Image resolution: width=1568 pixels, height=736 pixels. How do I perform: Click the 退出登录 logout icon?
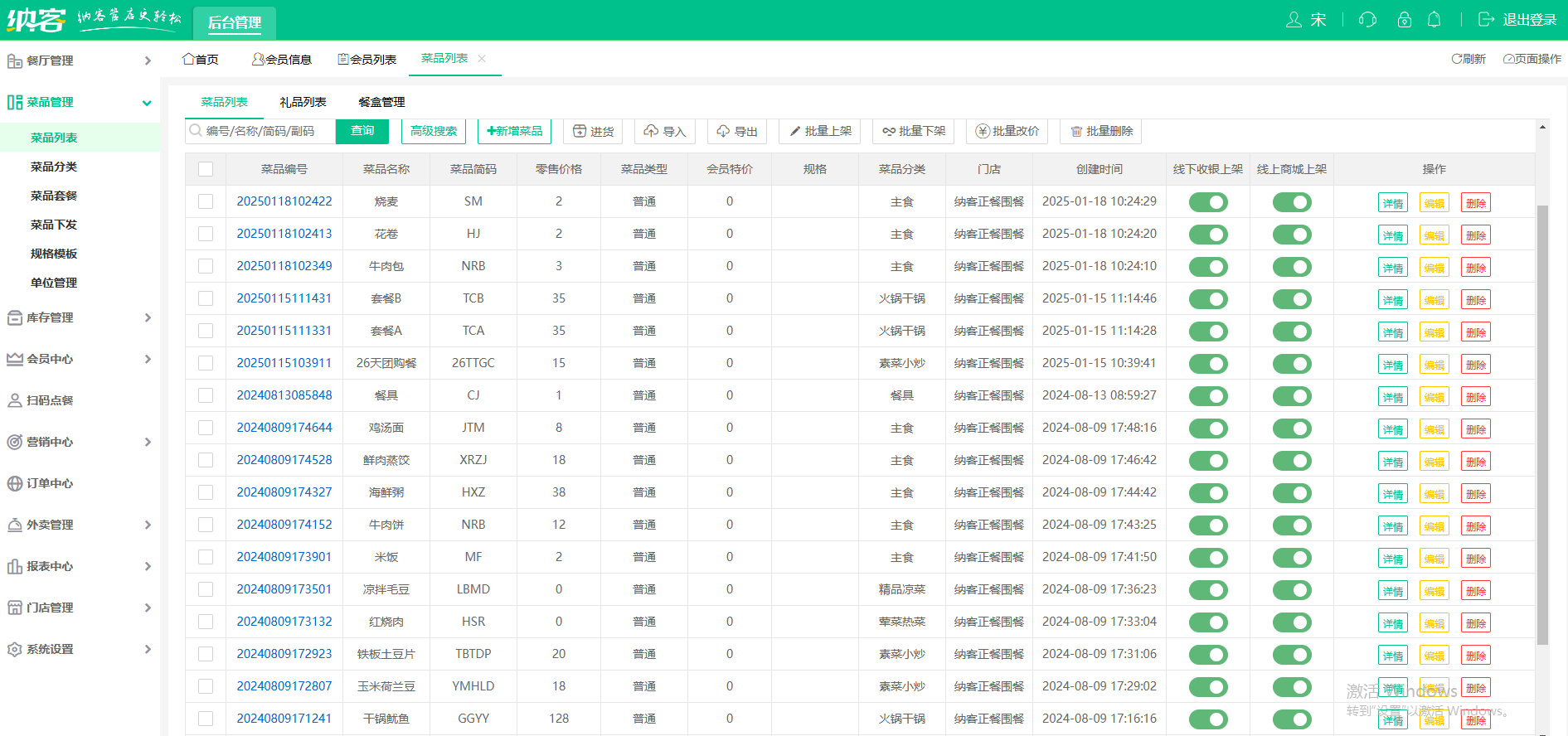click(1486, 20)
